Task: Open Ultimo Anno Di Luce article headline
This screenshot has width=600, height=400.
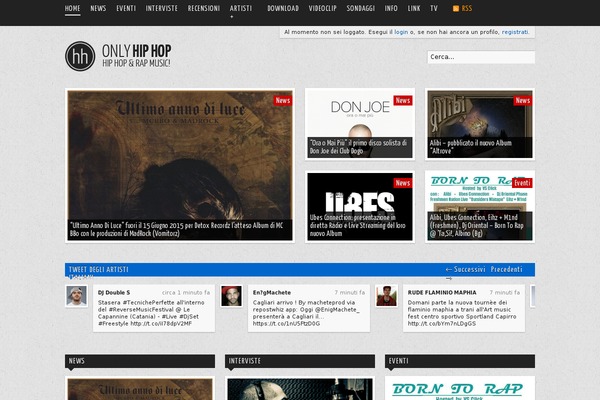Action: click(176, 229)
